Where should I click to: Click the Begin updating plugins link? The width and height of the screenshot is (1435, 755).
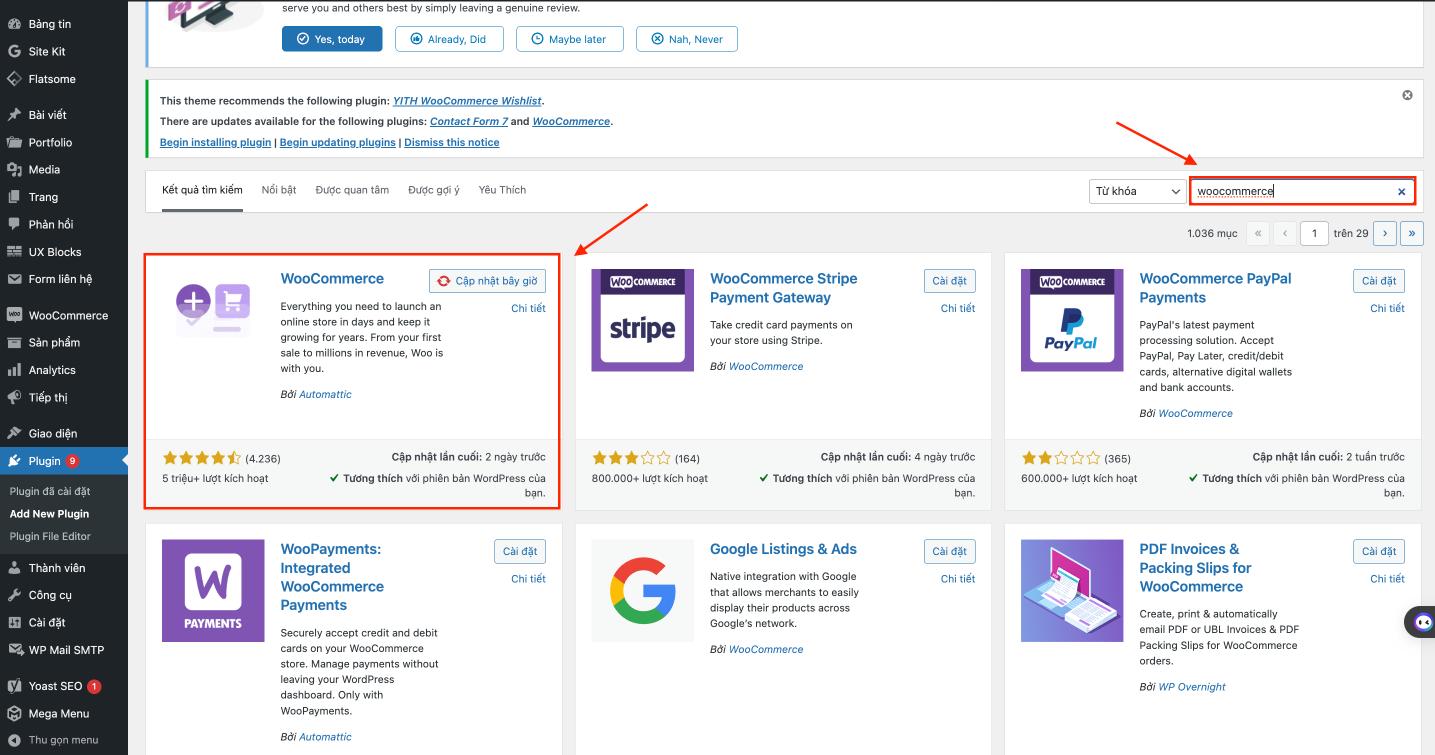(x=338, y=142)
